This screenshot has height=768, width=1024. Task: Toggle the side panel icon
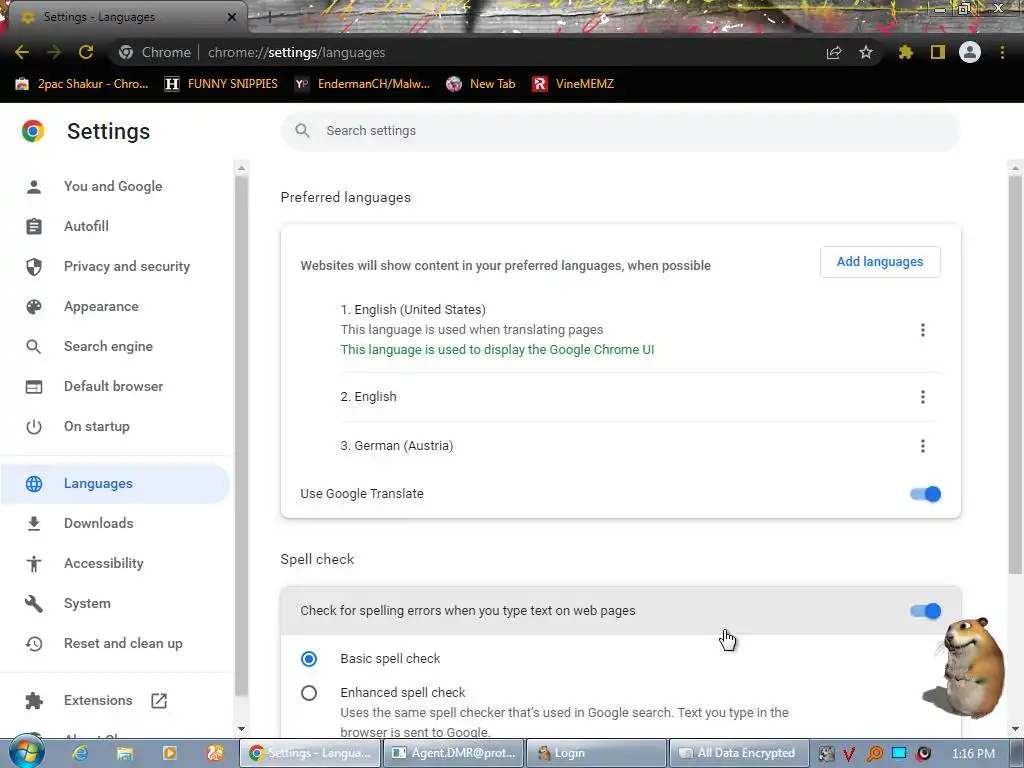[938, 52]
